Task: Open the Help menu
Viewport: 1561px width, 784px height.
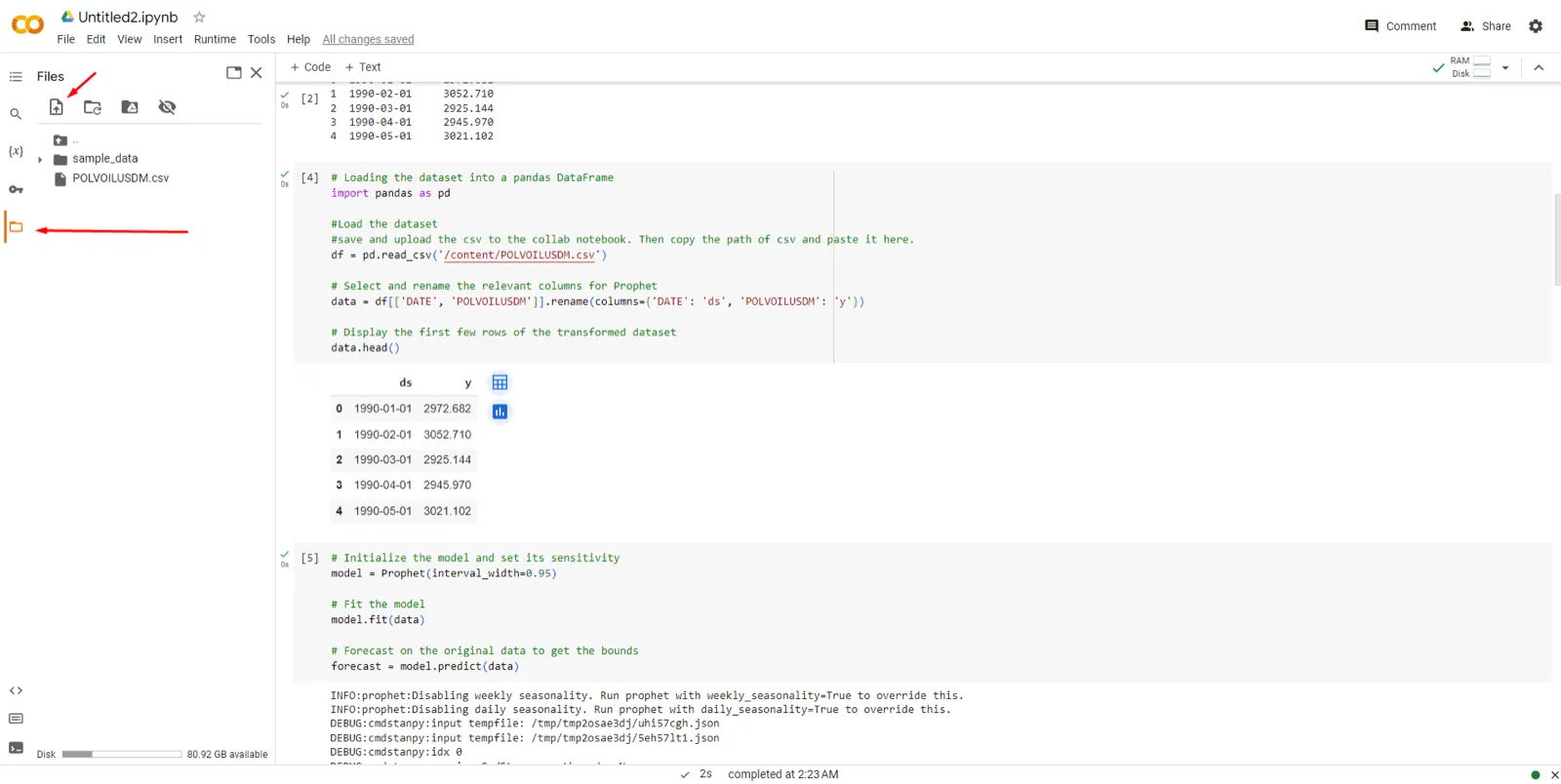Action: point(299,39)
